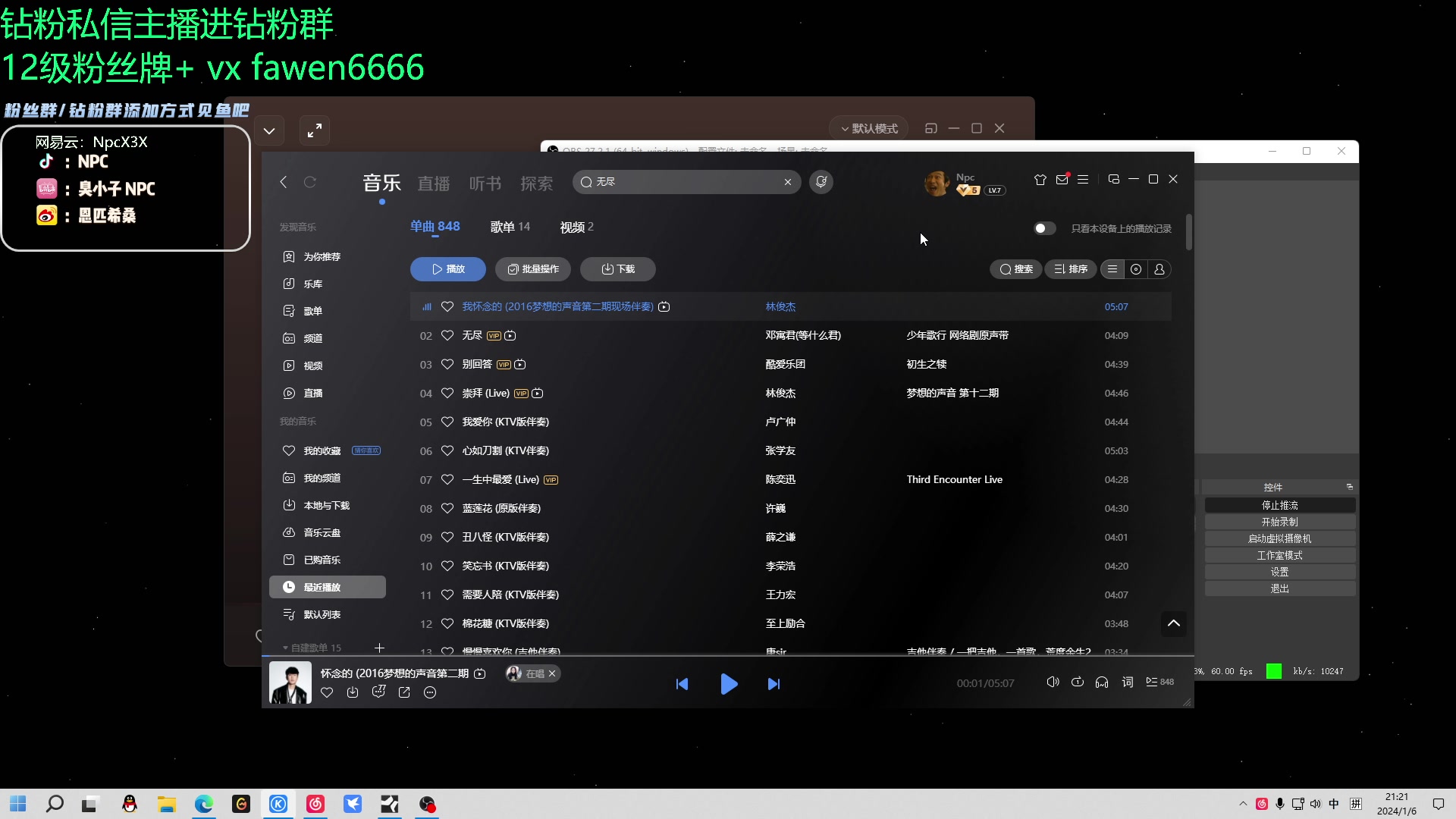1456x819 pixels.
Task: Group songs by artist person icon
Action: pos(1159,269)
